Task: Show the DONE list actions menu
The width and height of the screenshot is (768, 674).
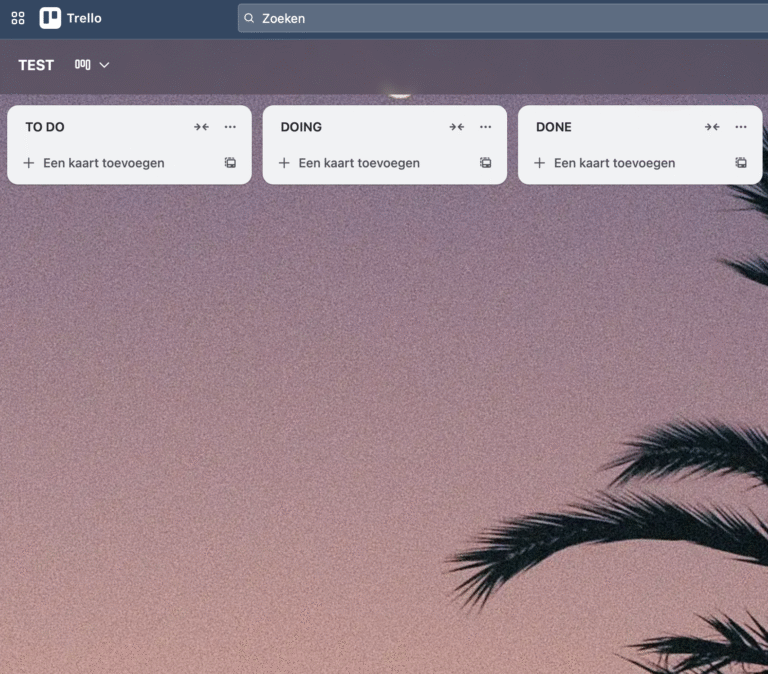Action: [x=740, y=127]
